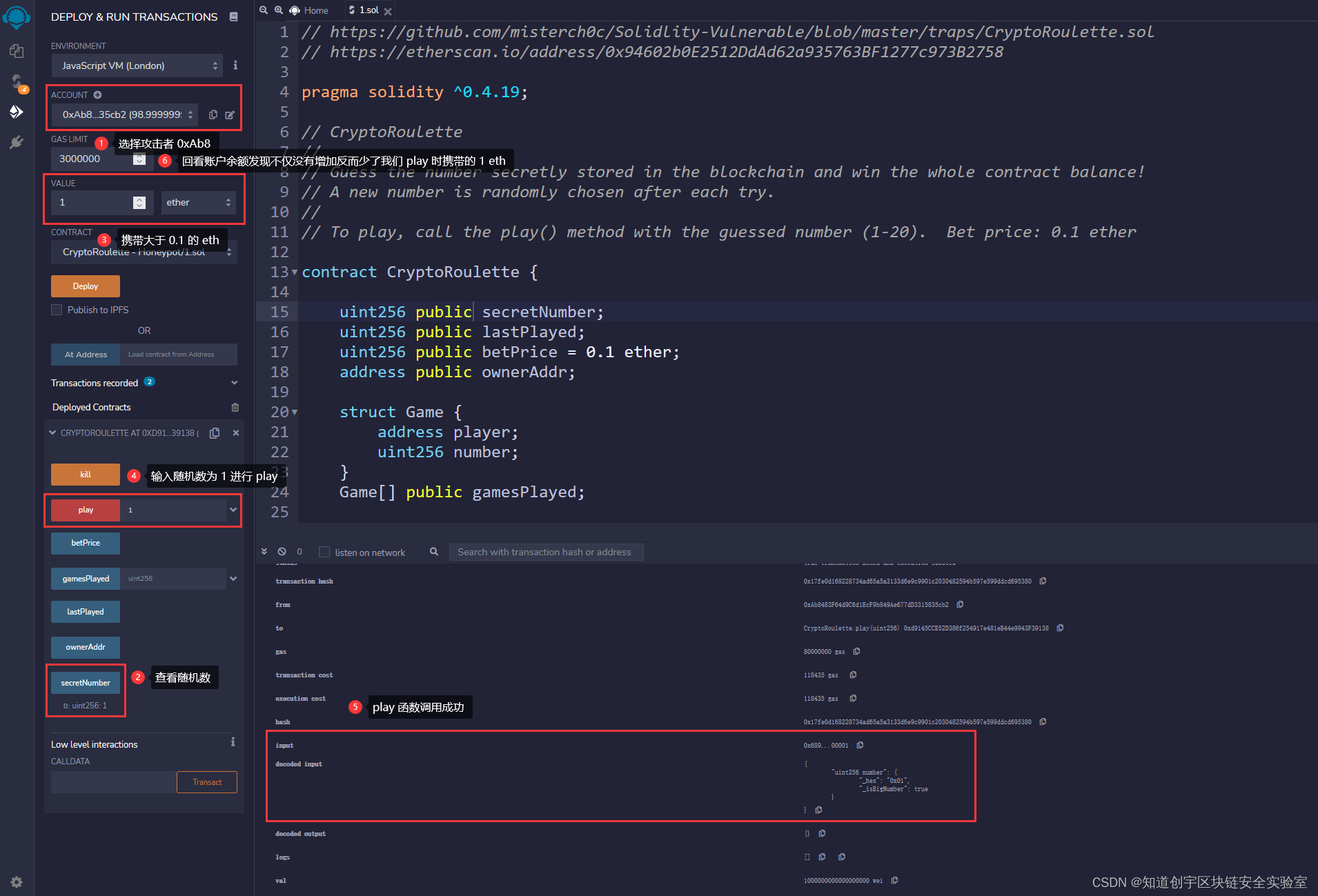Copy the selected account address
1318x896 pixels.
(213, 115)
